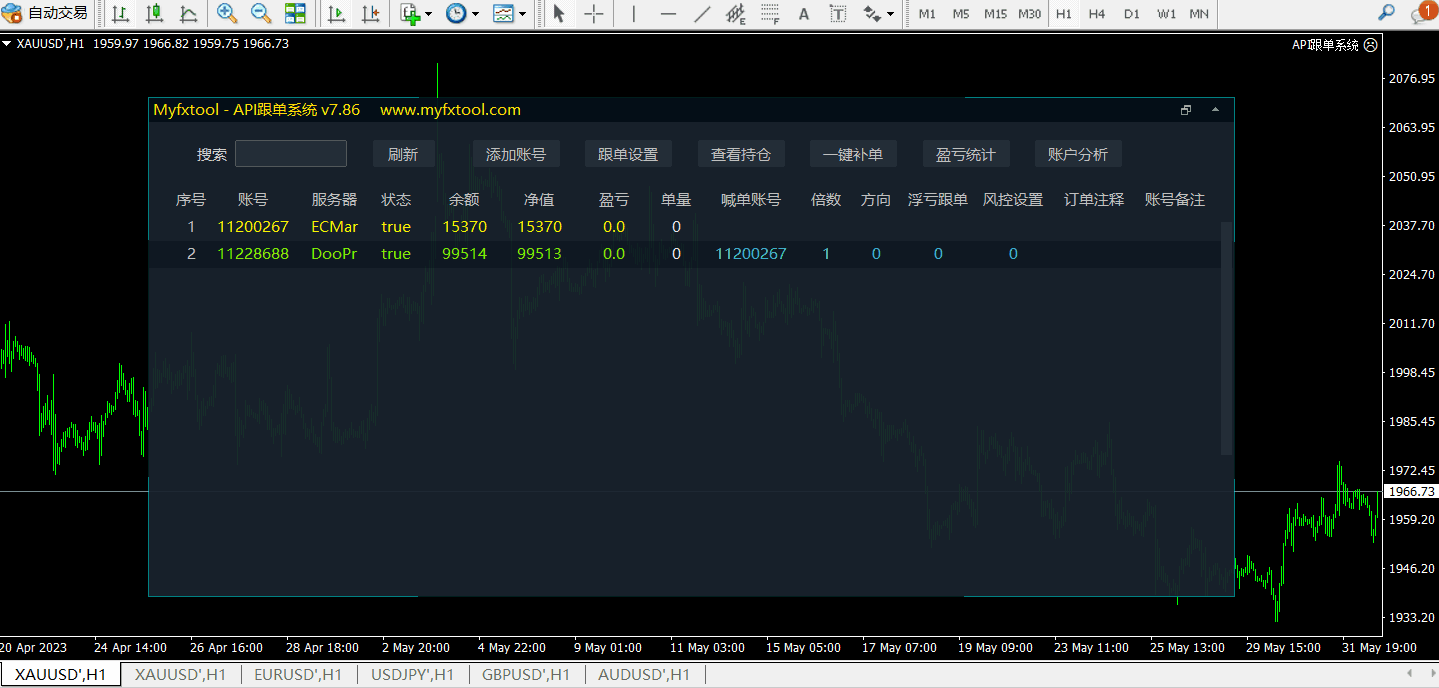Select the horizontal line drawing tool
Screen dimensions: 1439x688
(x=668, y=14)
